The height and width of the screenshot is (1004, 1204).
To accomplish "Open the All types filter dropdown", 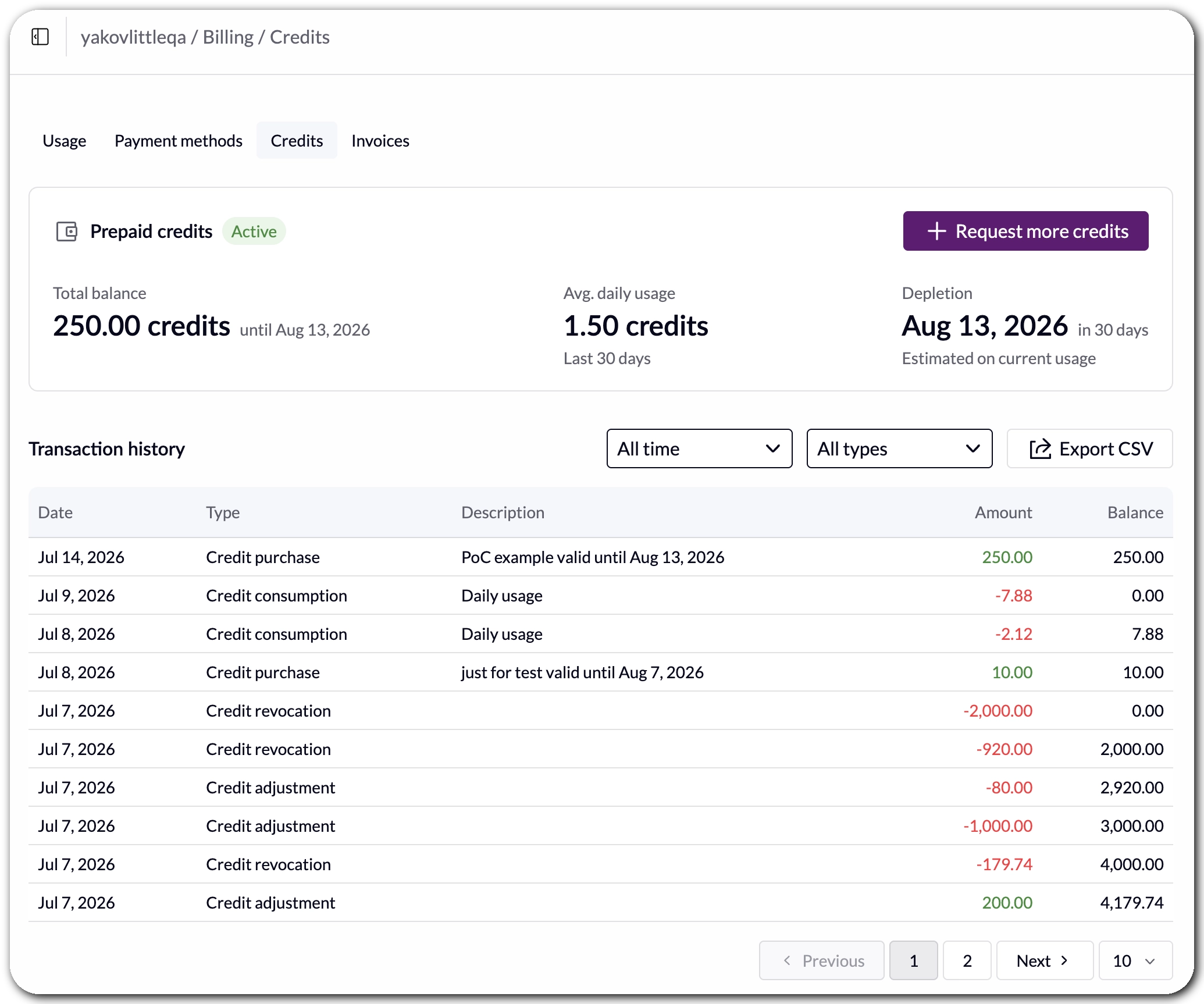I will 899,448.
